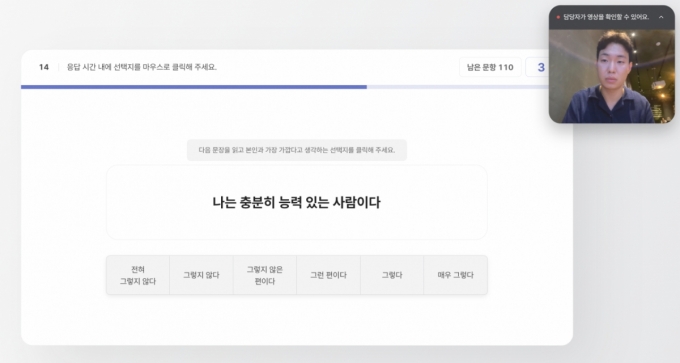Click the response time progress bar
This screenshot has width=680, height=363.
pyautogui.click(x=285, y=87)
